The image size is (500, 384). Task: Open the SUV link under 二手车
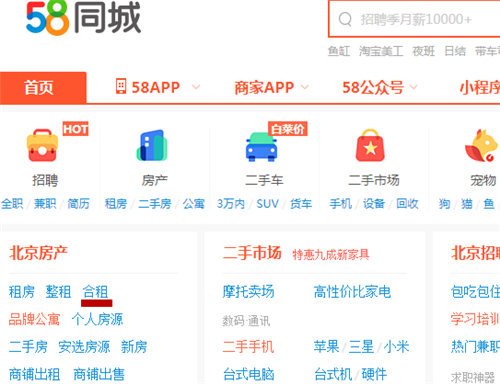pyautogui.click(x=267, y=204)
